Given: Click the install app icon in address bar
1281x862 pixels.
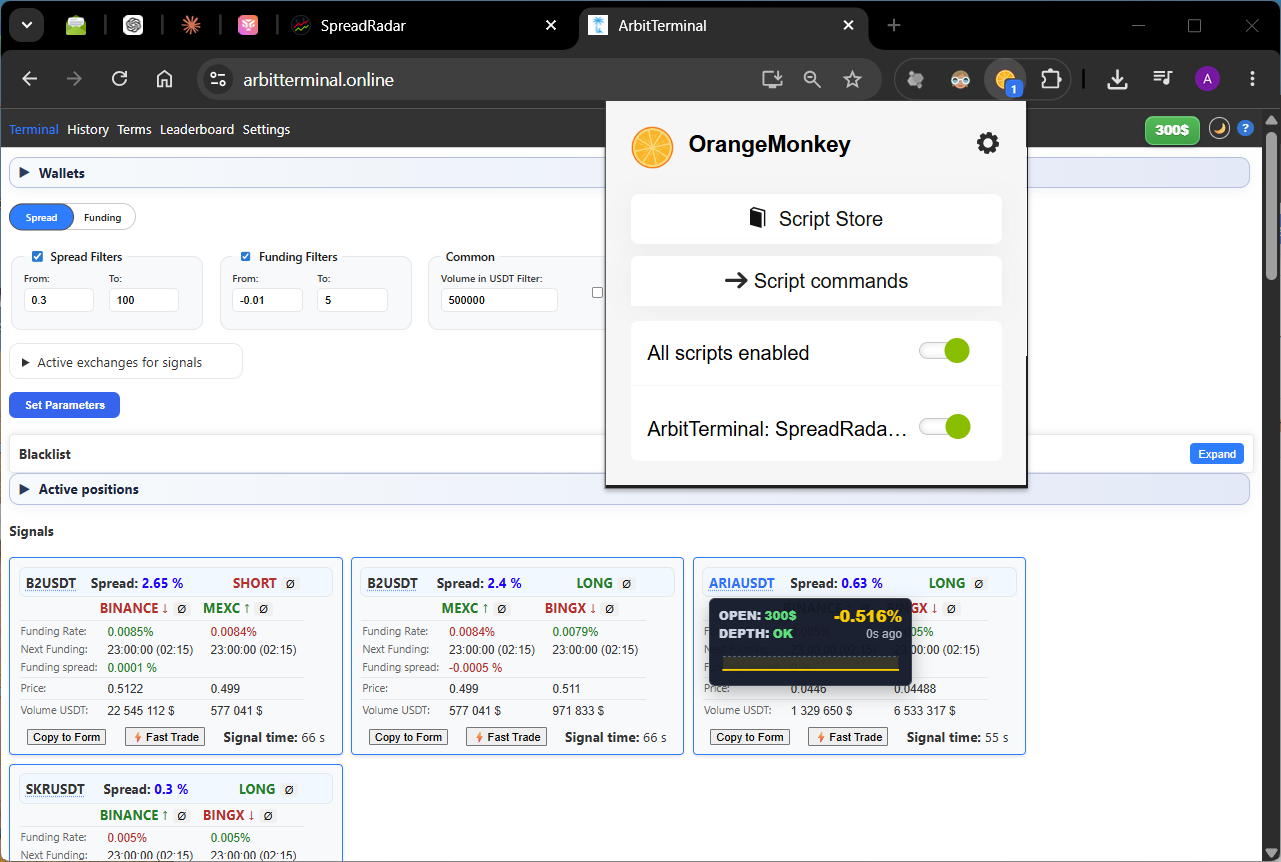Looking at the screenshot, I should pos(772,79).
